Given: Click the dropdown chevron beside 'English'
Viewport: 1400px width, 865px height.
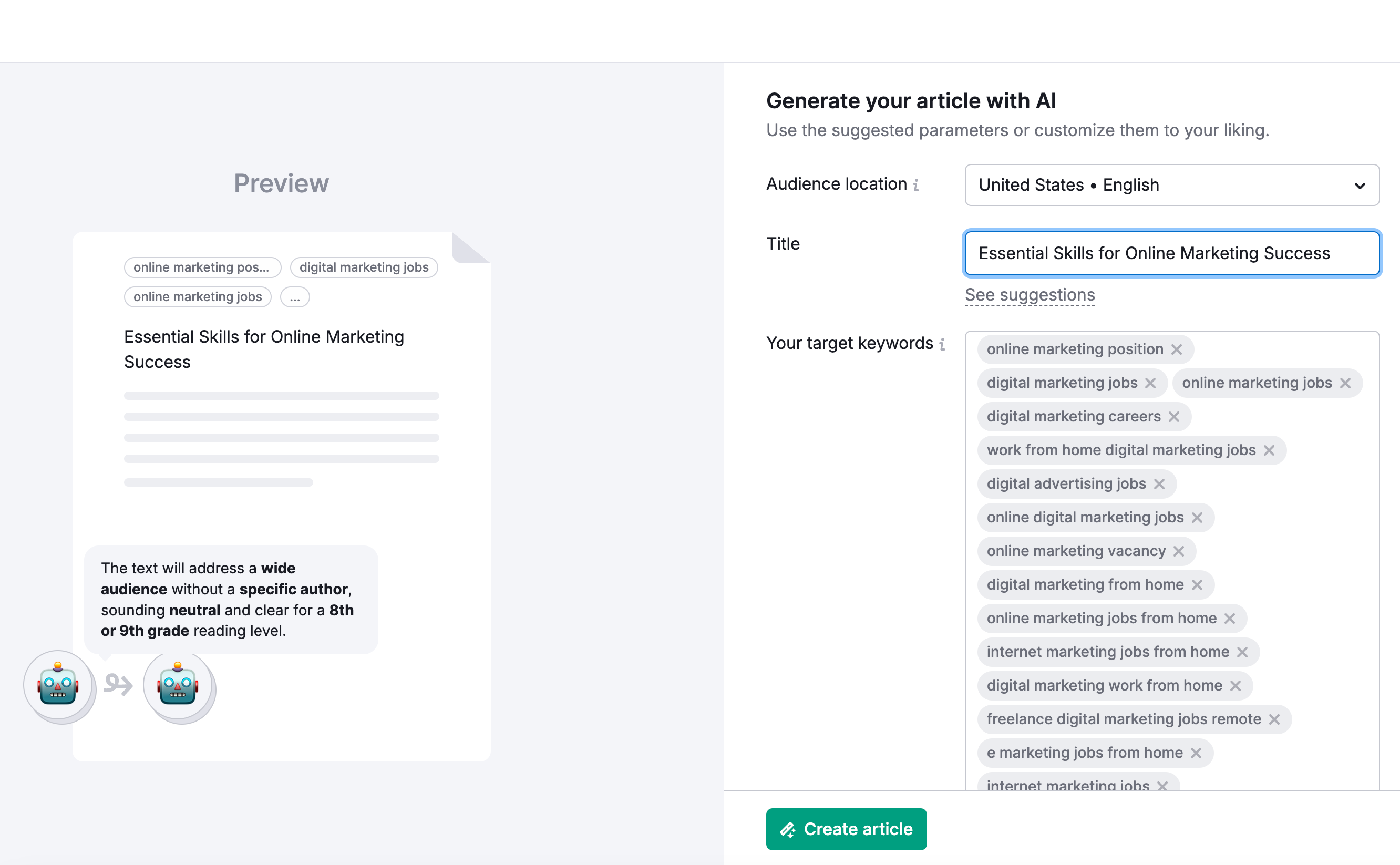Looking at the screenshot, I should [x=1360, y=186].
